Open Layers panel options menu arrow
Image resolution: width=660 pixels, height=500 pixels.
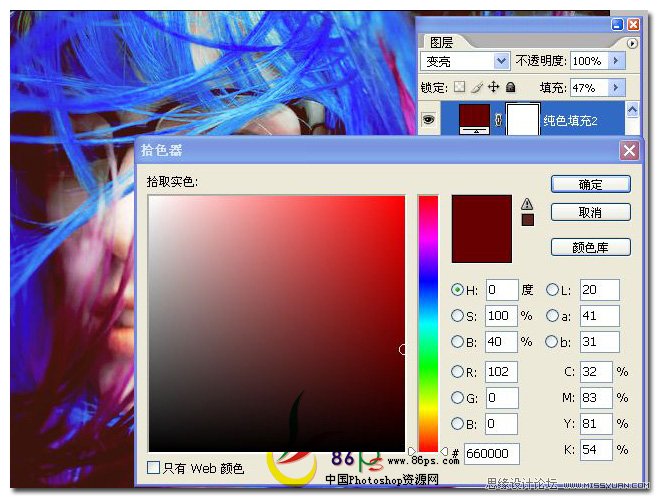tap(632, 43)
